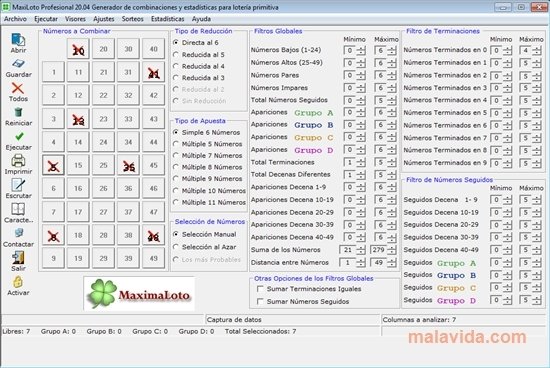Open the Ejecutar menu
This screenshot has height=368, width=550.
click(x=46, y=19)
